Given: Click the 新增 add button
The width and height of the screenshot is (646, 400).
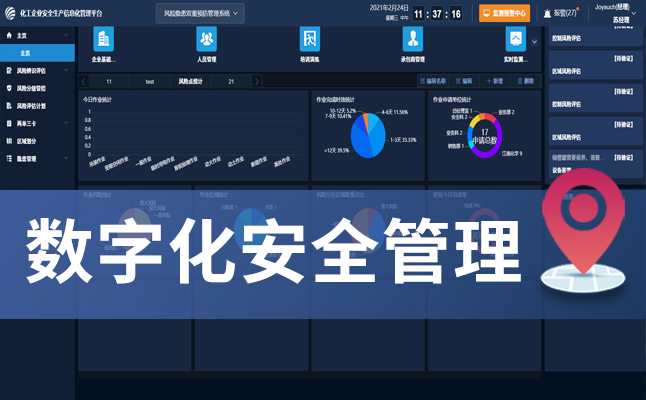Looking at the screenshot, I should [x=495, y=81].
